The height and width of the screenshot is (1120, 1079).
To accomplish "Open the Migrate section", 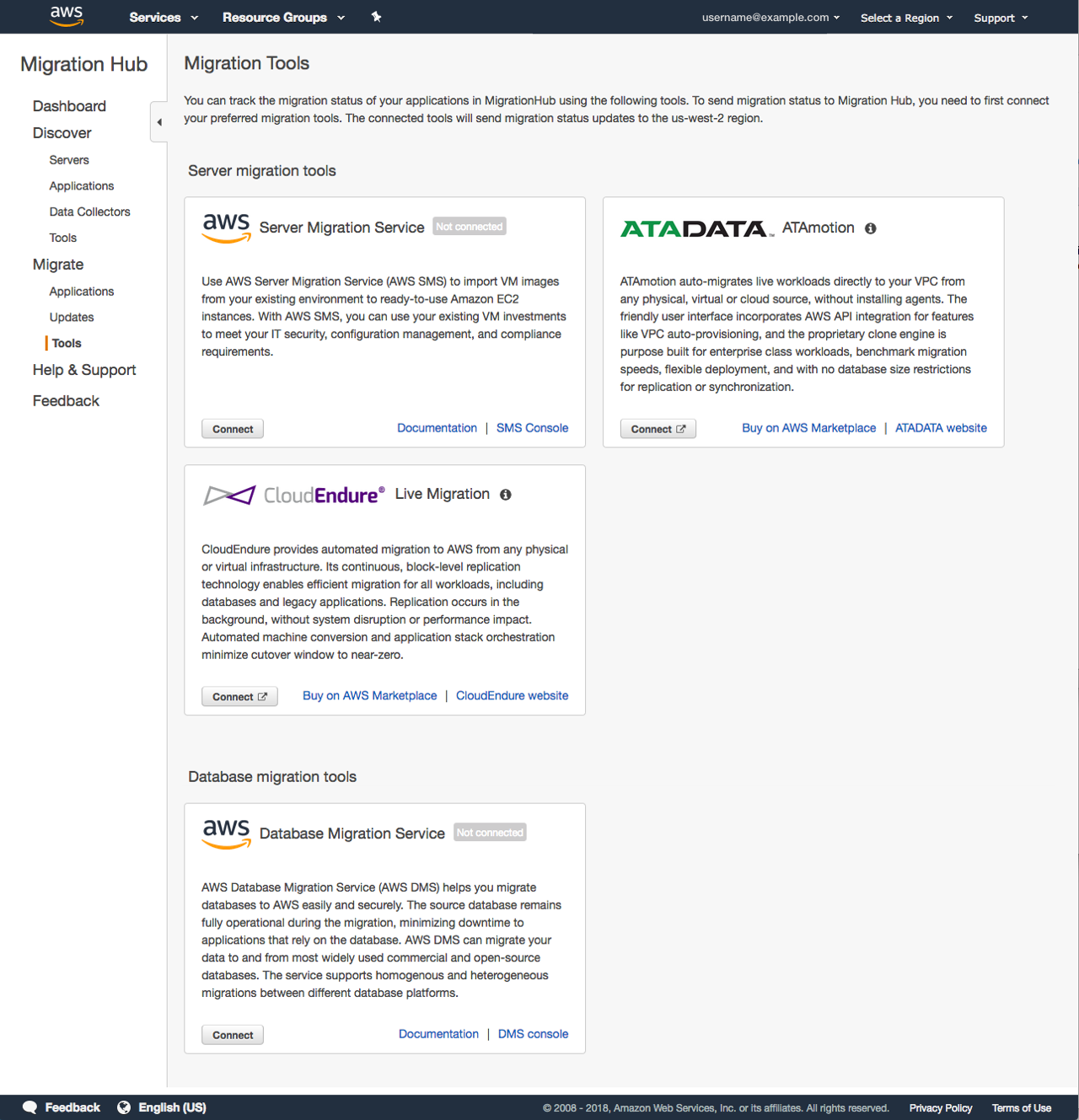I will click(x=58, y=265).
